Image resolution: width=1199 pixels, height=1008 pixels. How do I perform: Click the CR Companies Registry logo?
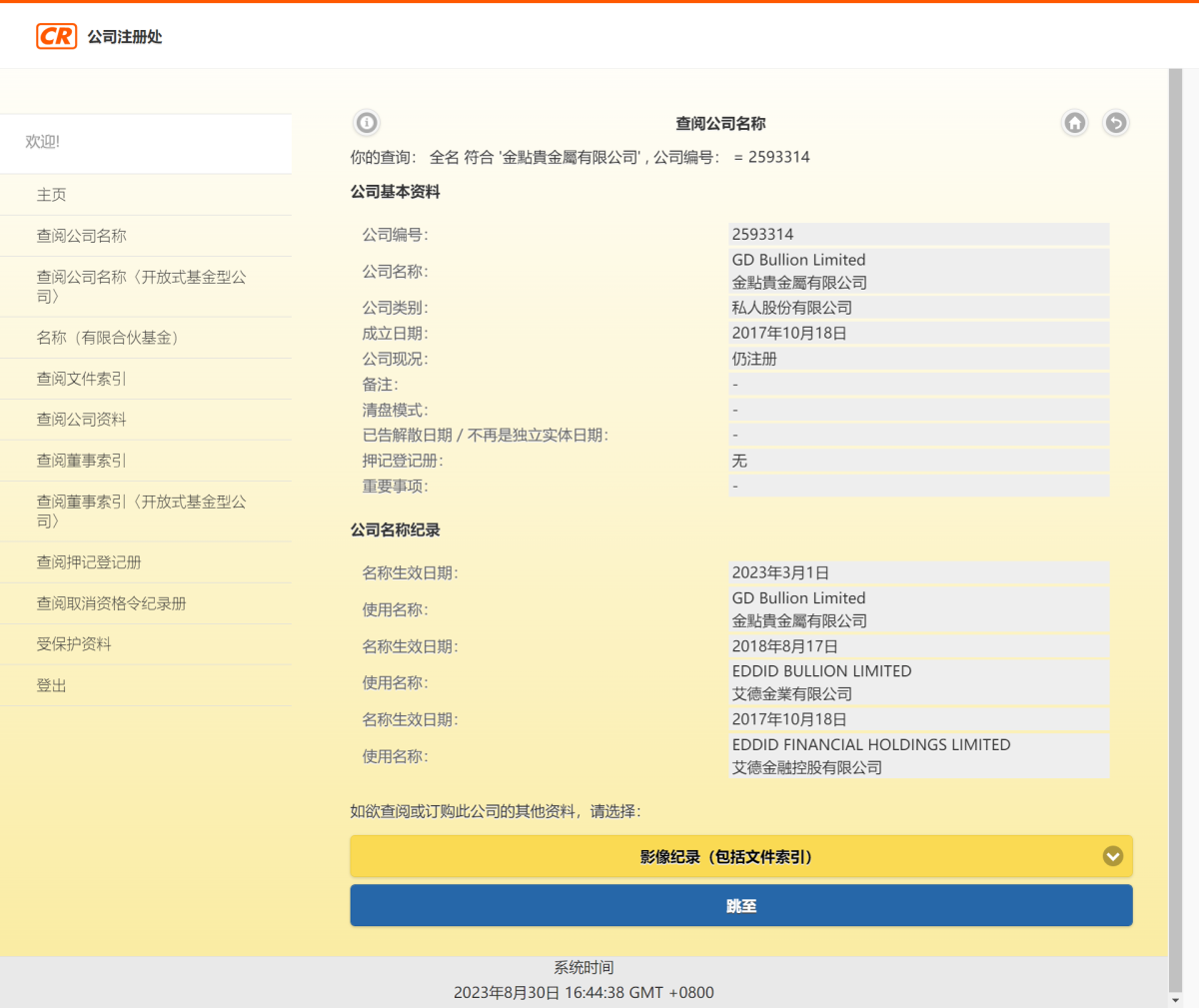pyautogui.click(x=57, y=37)
